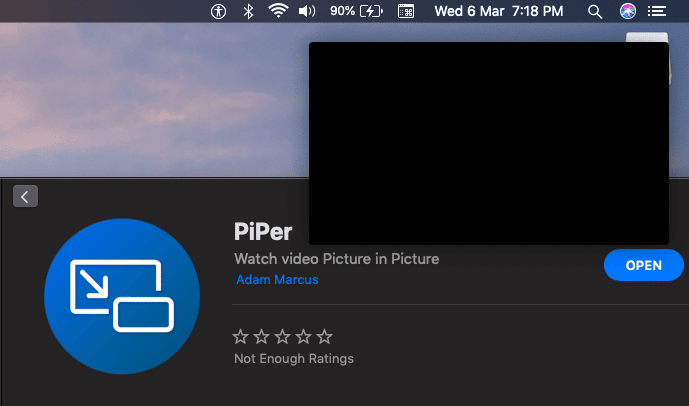689x406 pixels.
Task: Open the date and time Wed 6 Mar
Action: pyautogui.click(x=499, y=11)
